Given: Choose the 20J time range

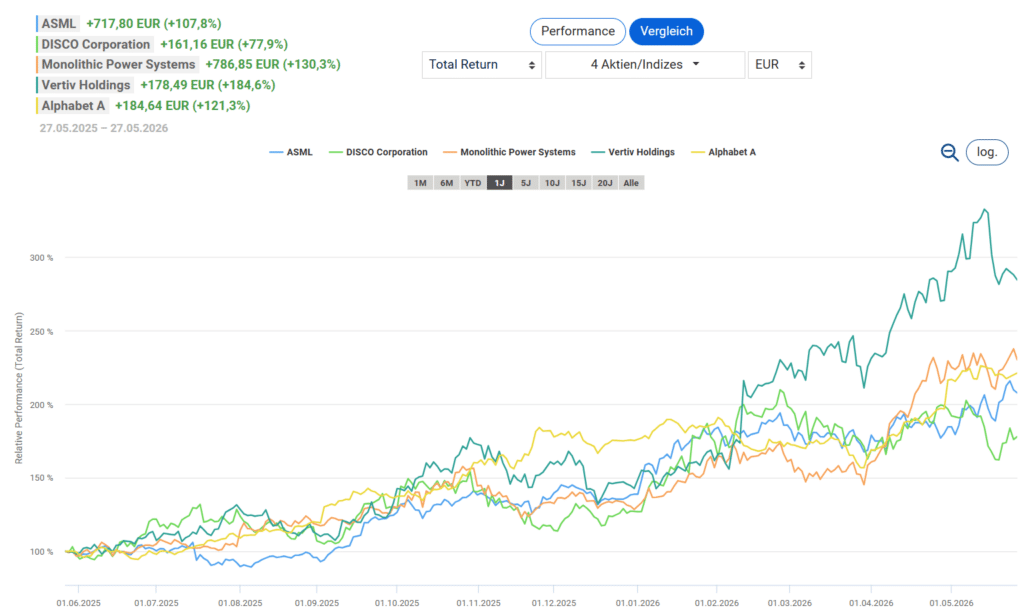Looking at the screenshot, I should [605, 183].
